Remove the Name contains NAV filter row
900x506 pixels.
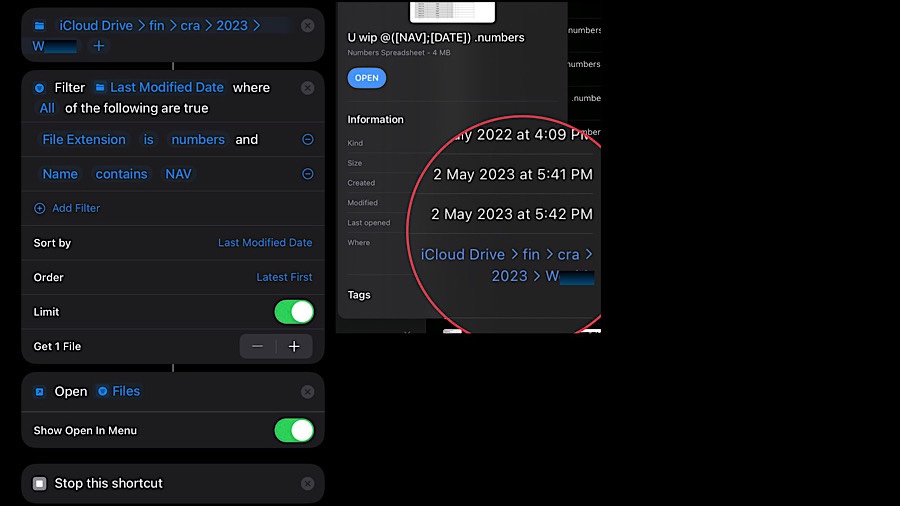[x=308, y=174]
